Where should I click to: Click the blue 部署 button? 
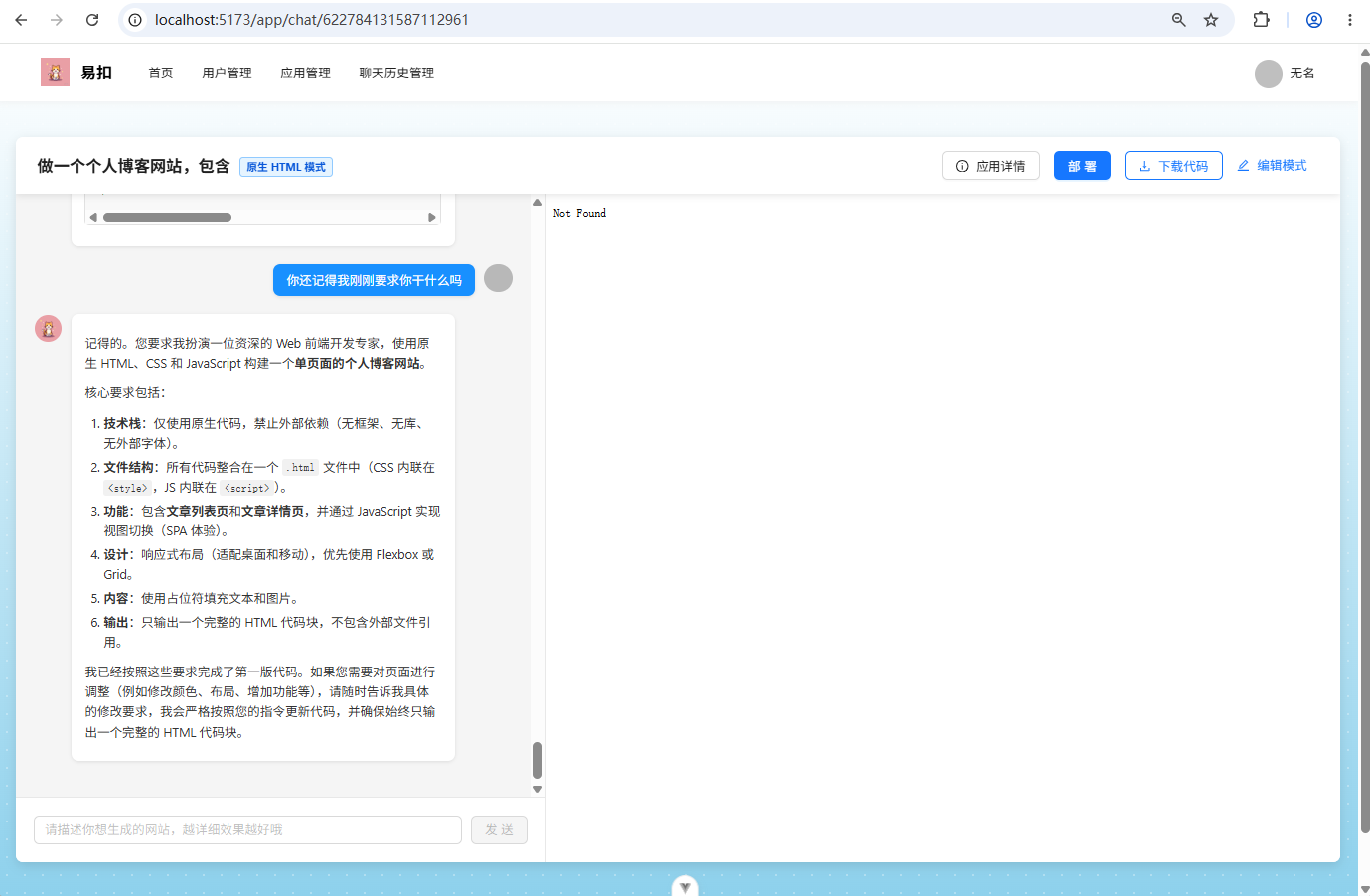pos(1082,166)
